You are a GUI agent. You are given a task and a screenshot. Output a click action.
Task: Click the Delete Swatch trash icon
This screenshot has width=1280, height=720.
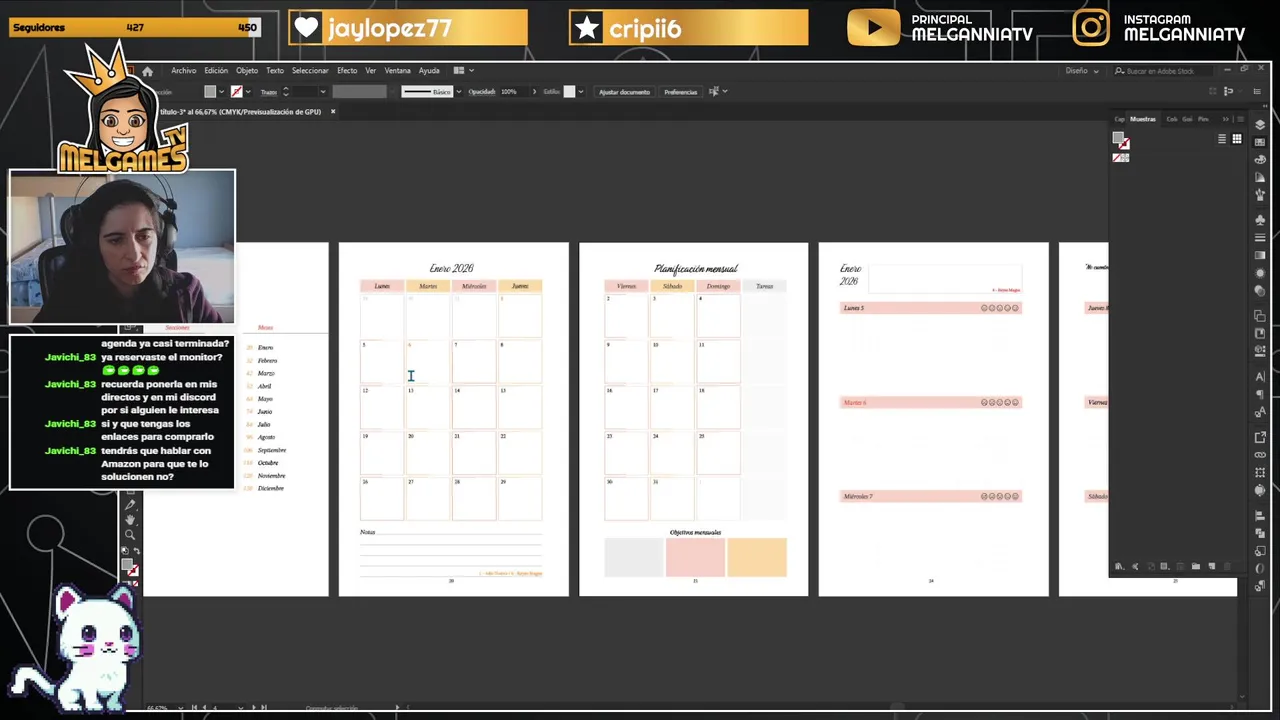1227,566
